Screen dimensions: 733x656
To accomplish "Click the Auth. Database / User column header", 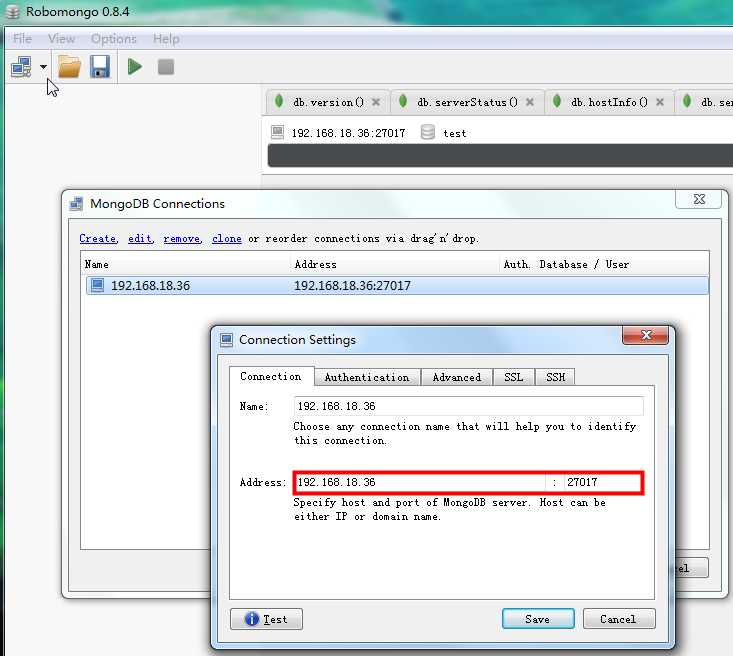I will (604, 264).
